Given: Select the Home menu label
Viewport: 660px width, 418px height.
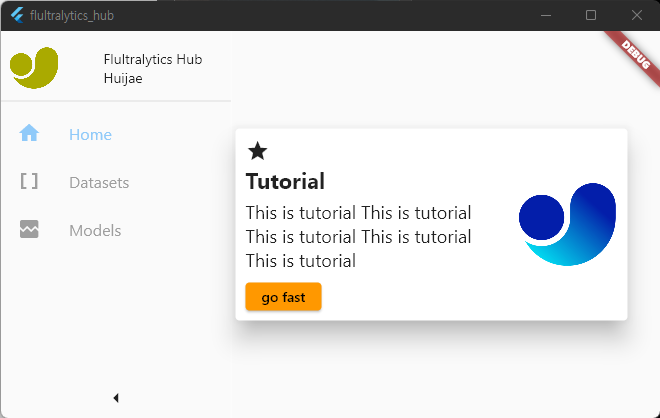Looking at the screenshot, I should tap(90, 135).
